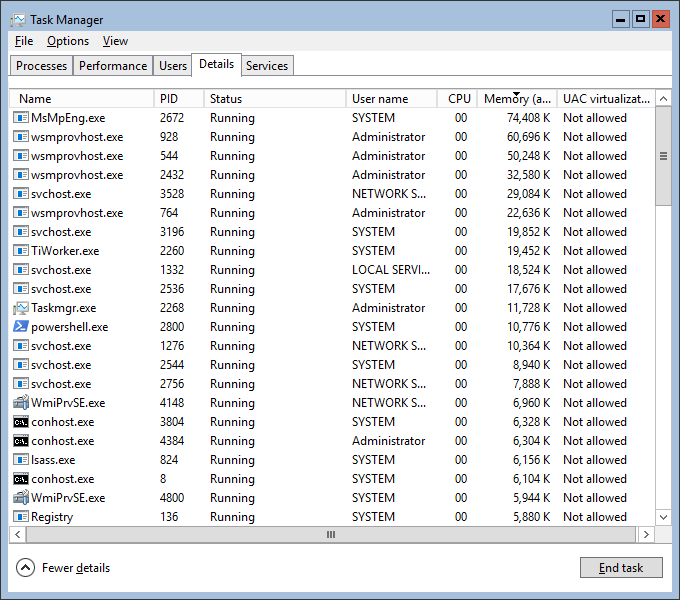Viewport: 680px width, 600px height.
Task: Select the Details tab
Action: 216,64
